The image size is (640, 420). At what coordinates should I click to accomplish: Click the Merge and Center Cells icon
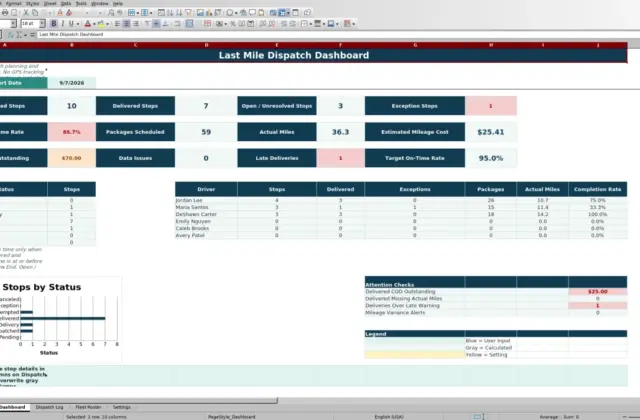coord(189,24)
